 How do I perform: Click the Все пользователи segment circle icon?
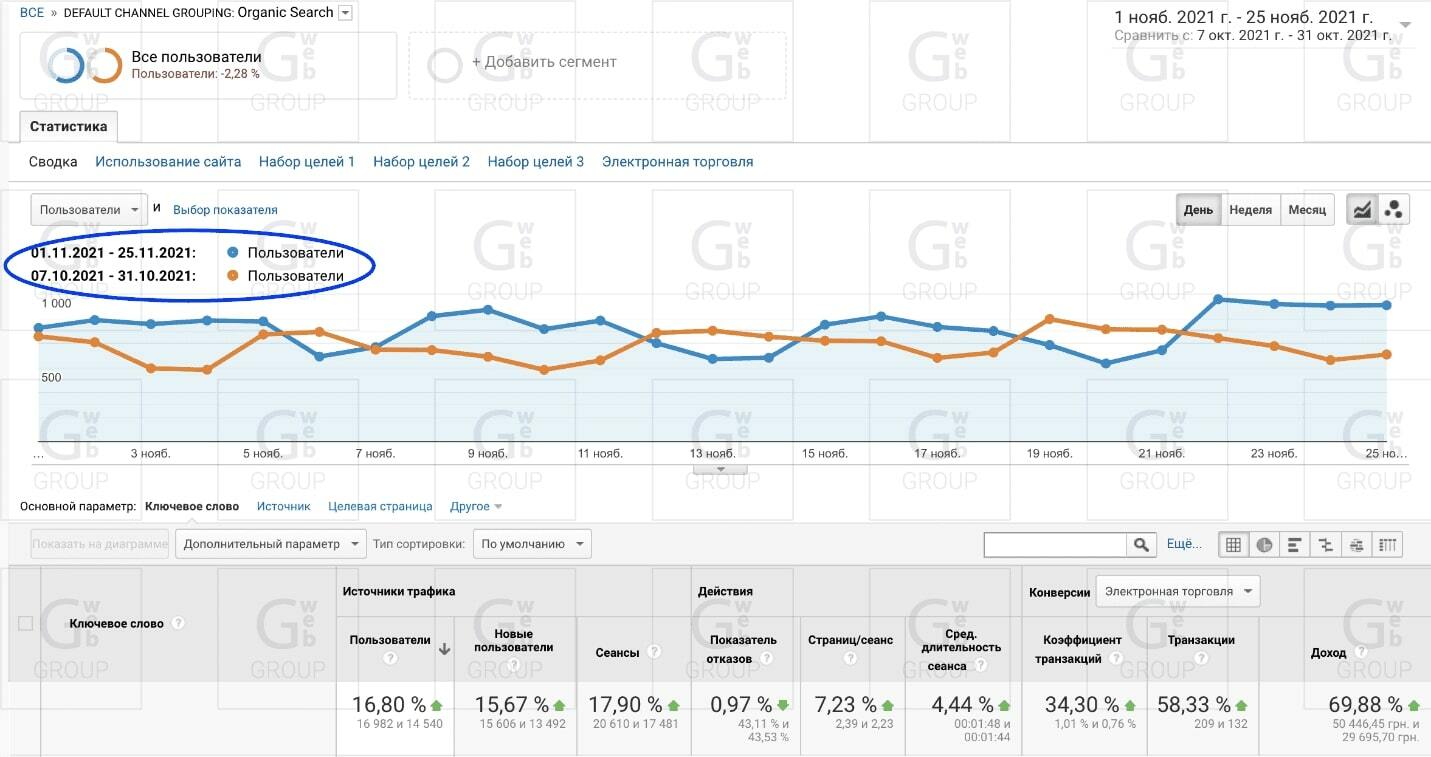(x=86, y=66)
